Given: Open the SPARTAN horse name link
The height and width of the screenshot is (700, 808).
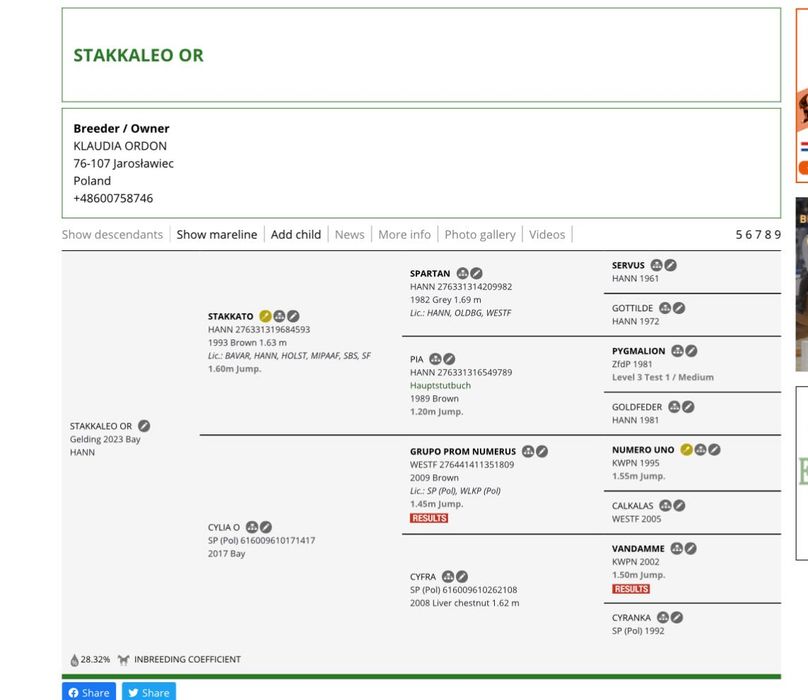Looking at the screenshot, I should [430, 273].
